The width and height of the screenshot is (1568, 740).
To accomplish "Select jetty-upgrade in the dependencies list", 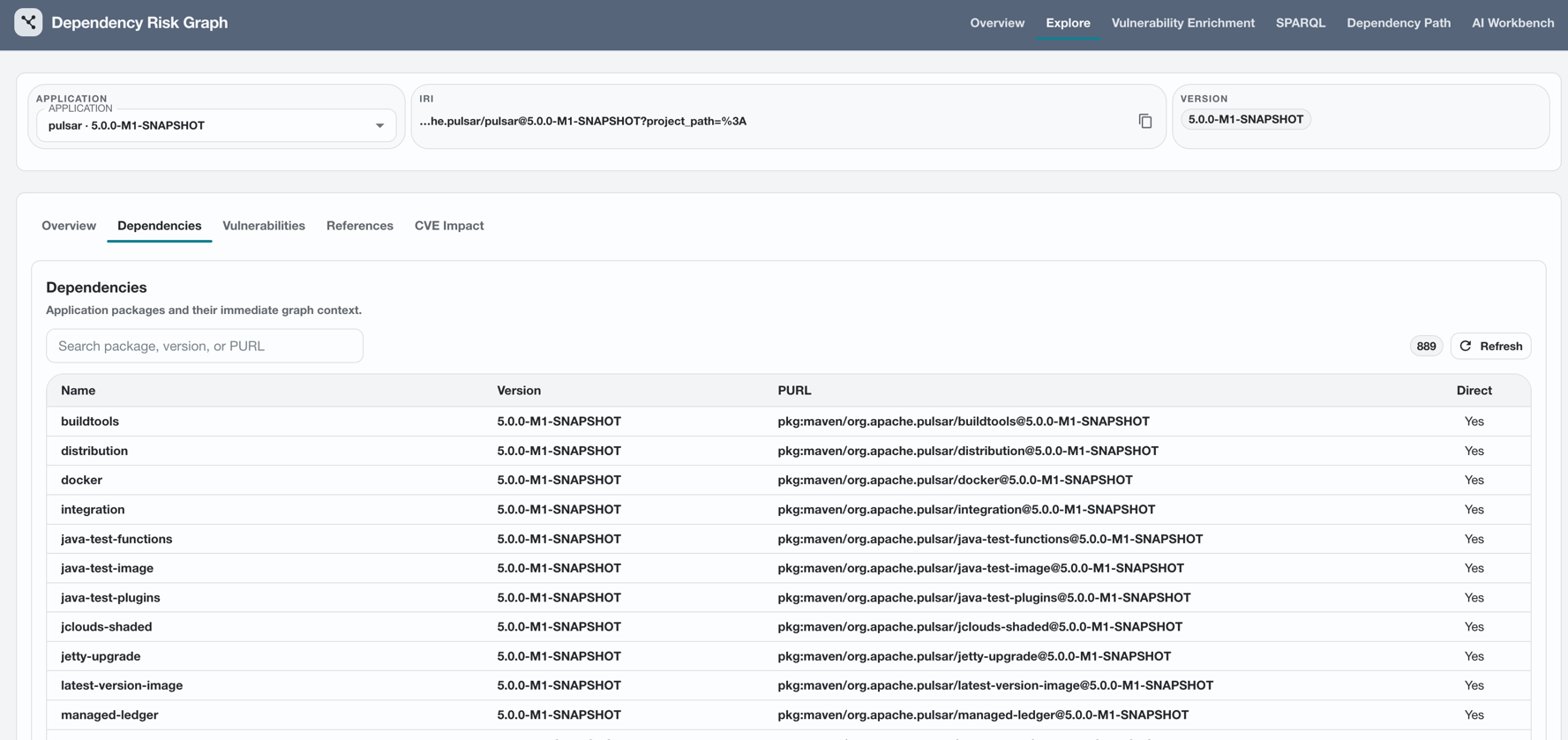I will pos(101,656).
